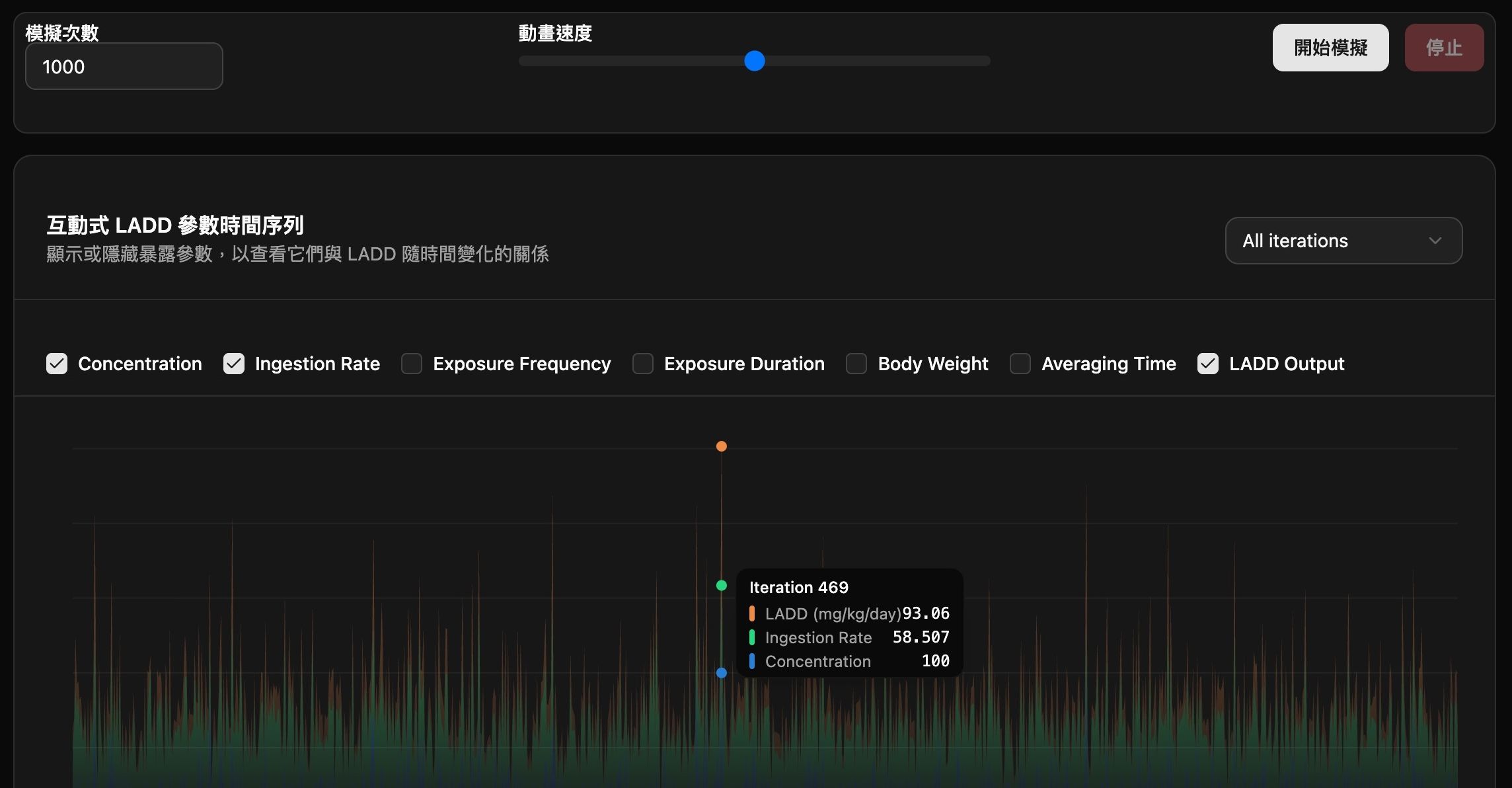1512x788 pixels.
Task: Click the orange LADD data point marker
Action: click(722, 446)
